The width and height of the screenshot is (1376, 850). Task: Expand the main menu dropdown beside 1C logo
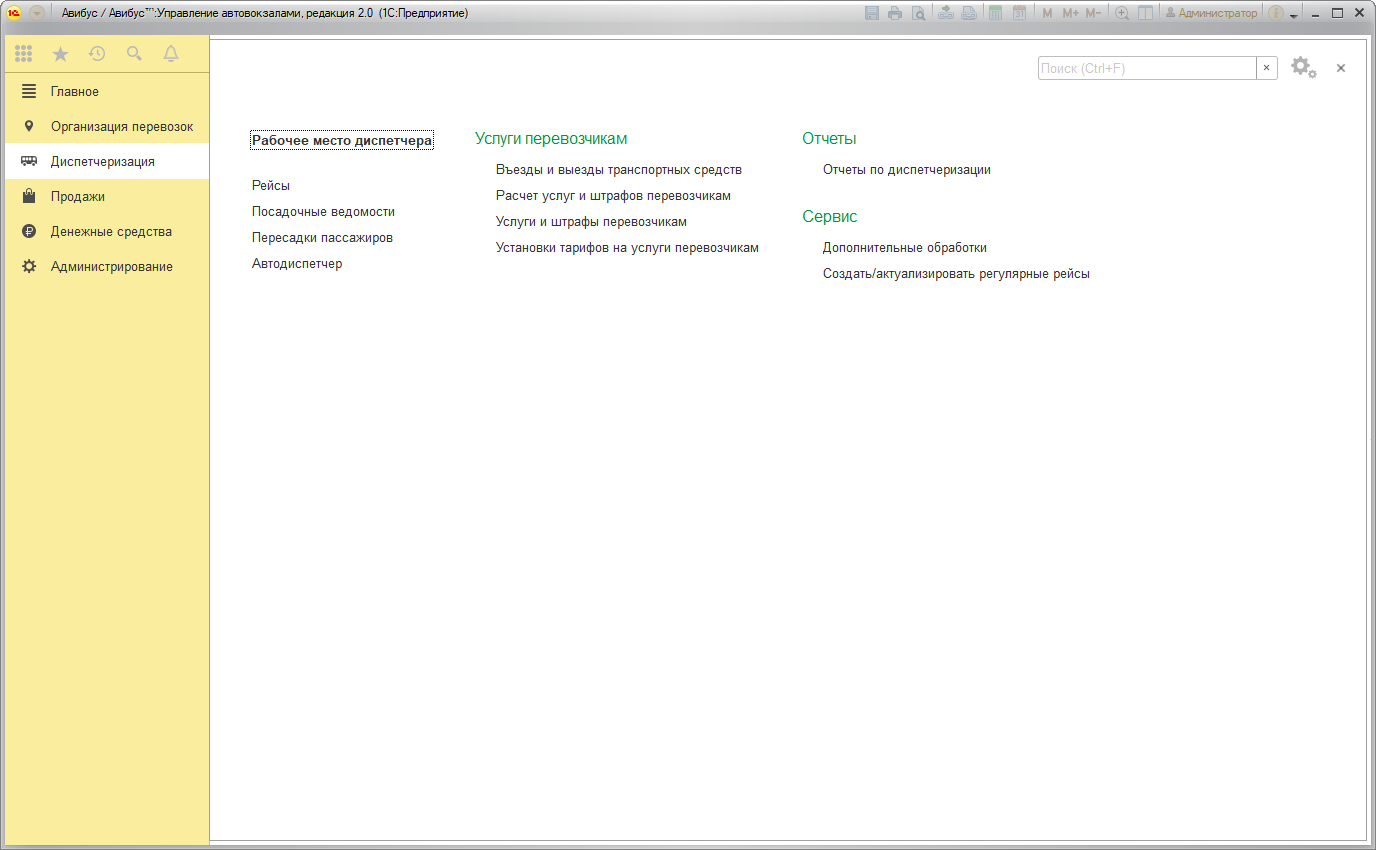click(37, 13)
